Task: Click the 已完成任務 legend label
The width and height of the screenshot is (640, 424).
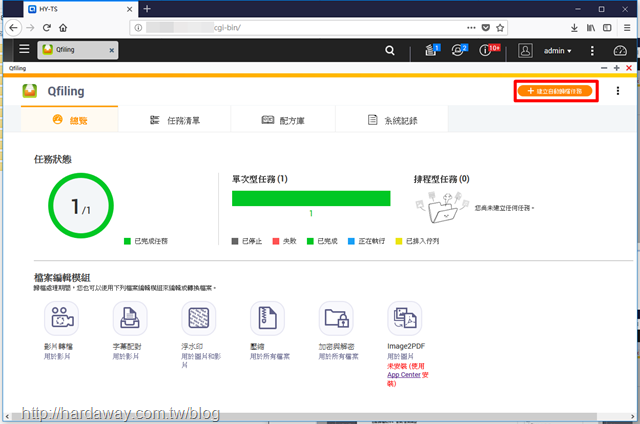Action: click(x=151, y=241)
